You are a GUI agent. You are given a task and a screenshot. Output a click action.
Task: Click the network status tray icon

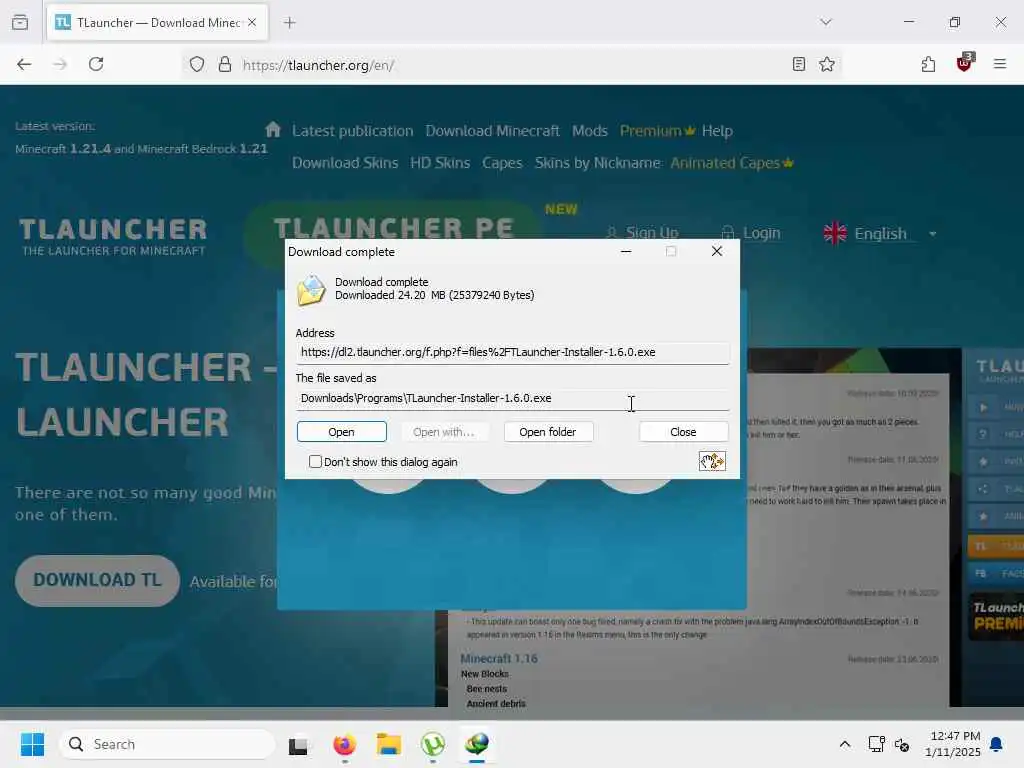click(876, 744)
